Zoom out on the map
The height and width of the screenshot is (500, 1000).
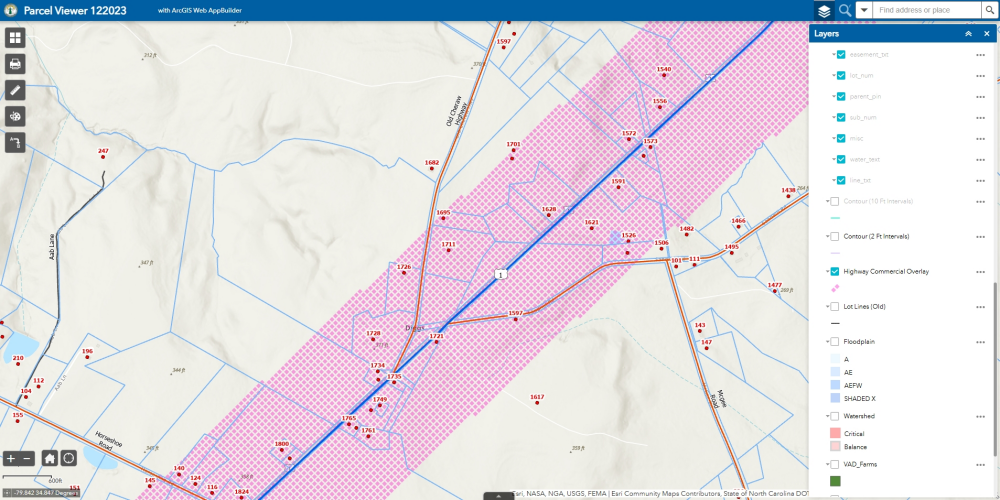27,458
